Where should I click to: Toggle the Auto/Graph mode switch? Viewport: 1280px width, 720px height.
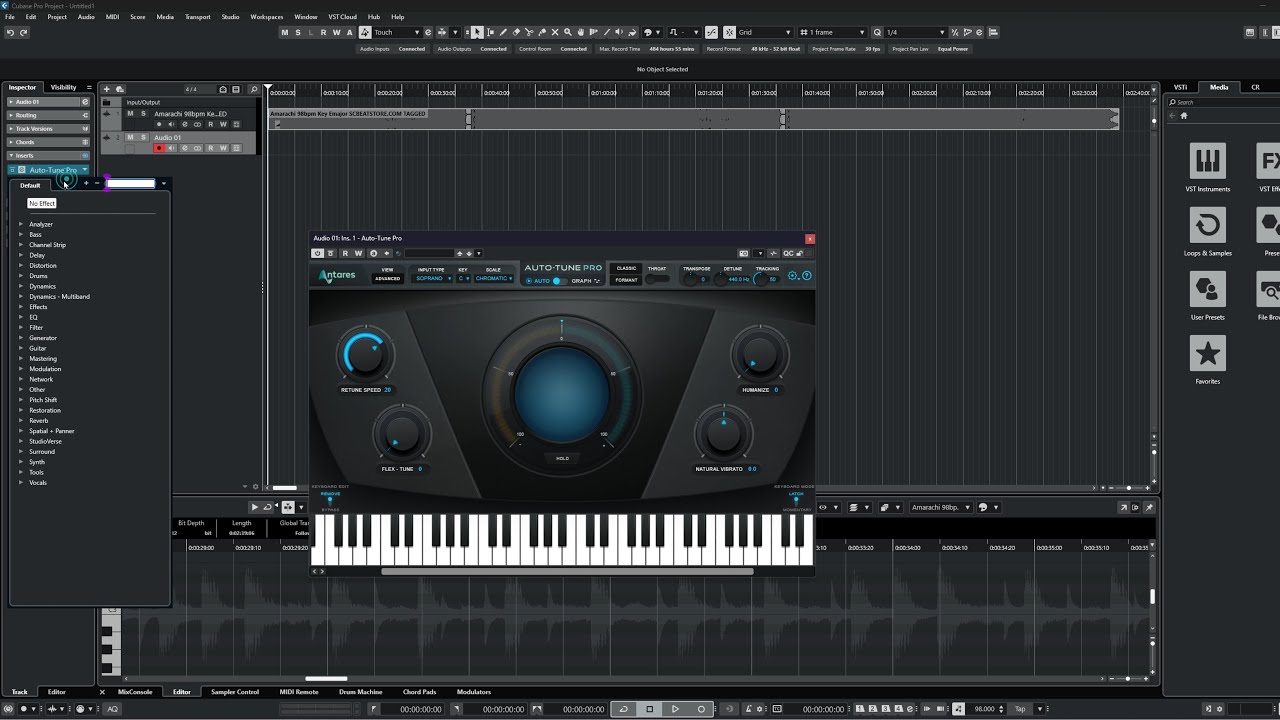pyautogui.click(x=557, y=281)
